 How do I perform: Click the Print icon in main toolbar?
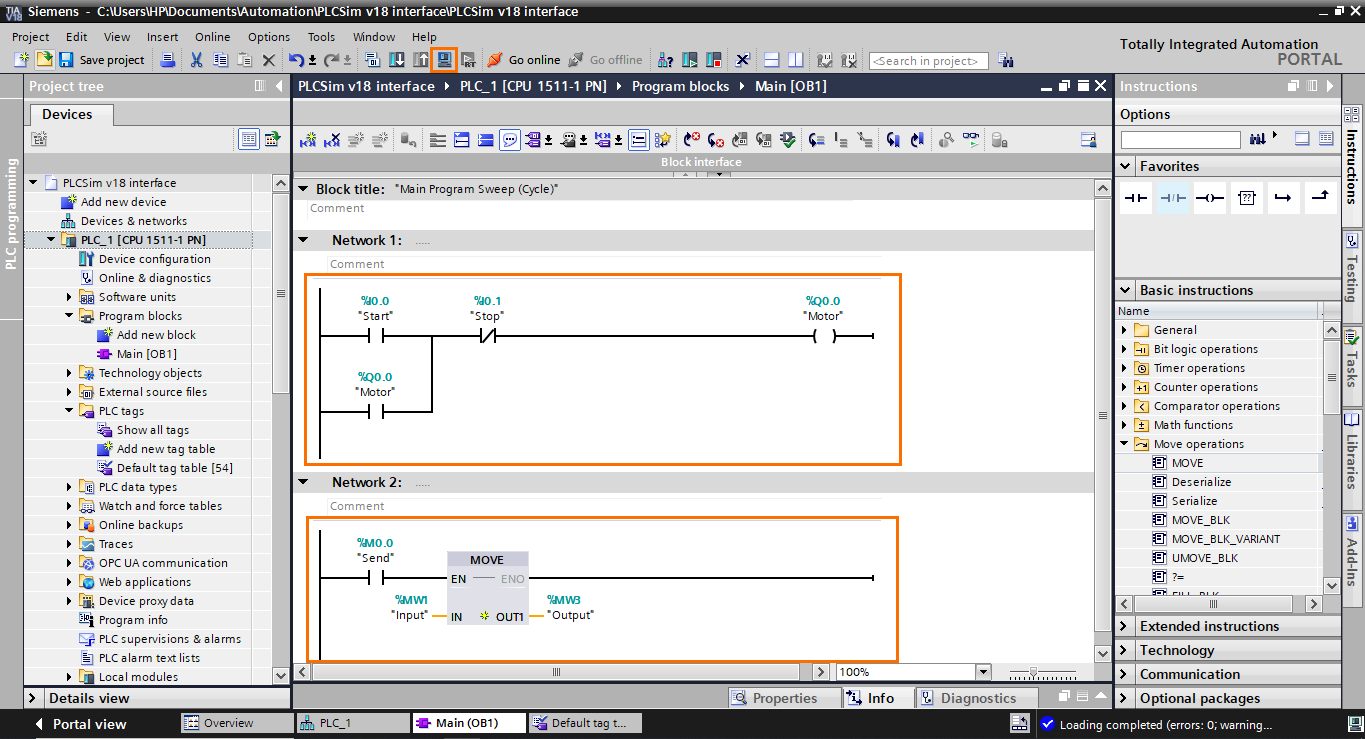pyautogui.click(x=168, y=60)
